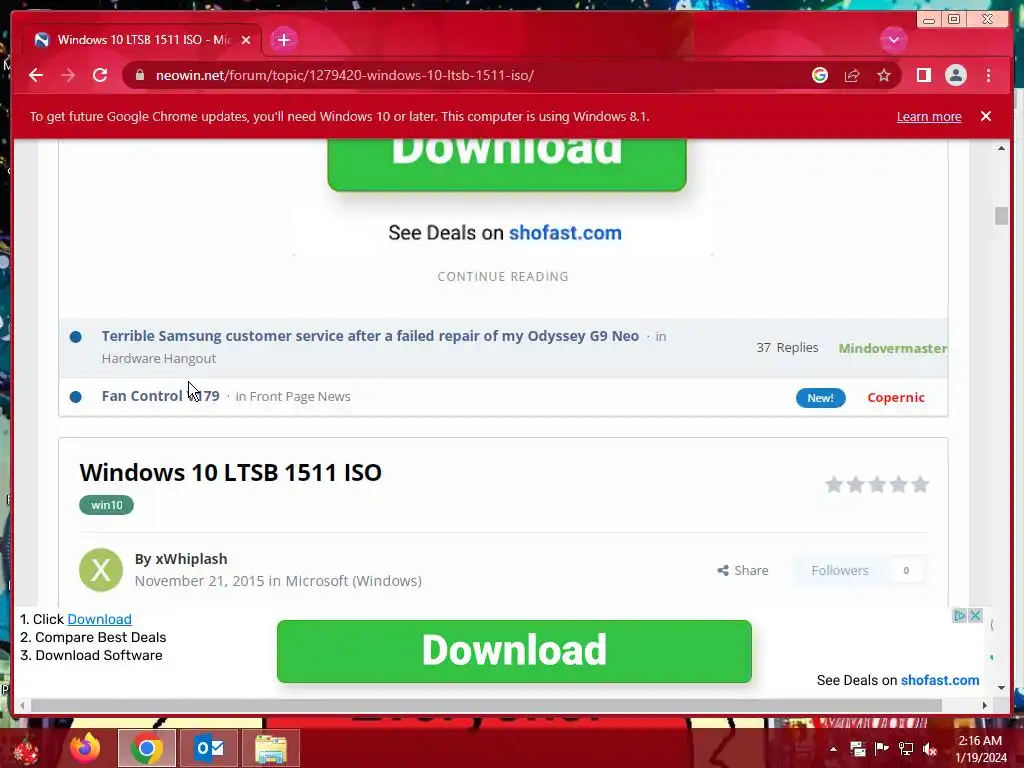Close the Windows 10 LTSB 1511 ISO tab

246,40
